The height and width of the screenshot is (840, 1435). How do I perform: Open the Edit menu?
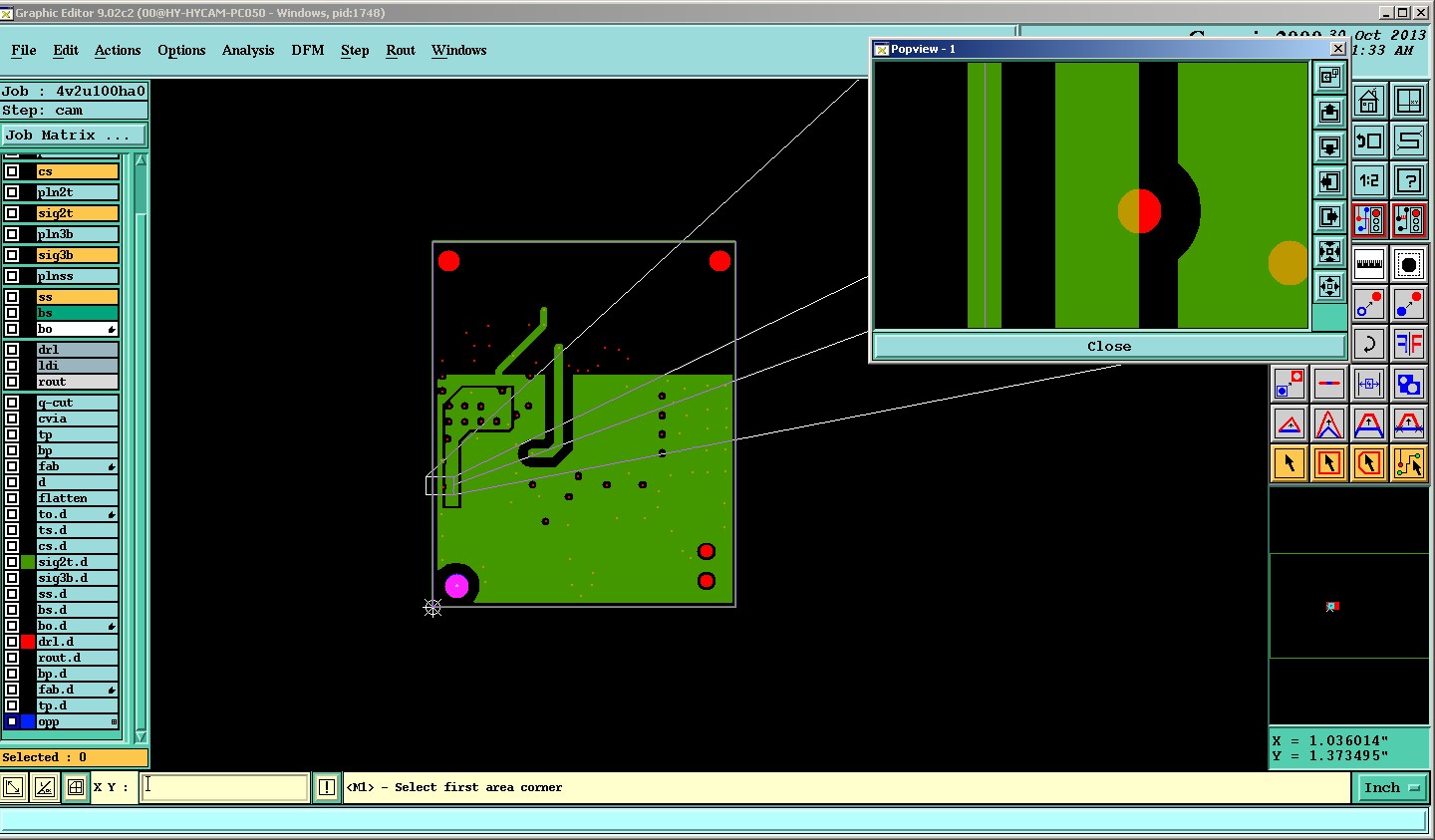(66, 50)
